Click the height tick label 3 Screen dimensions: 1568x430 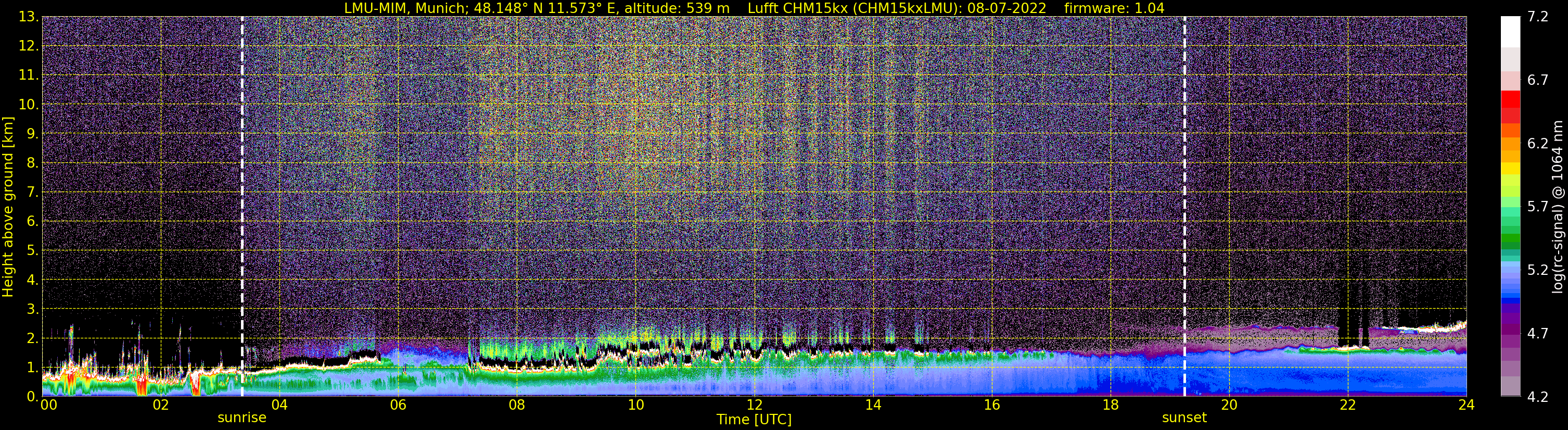click(32, 309)
